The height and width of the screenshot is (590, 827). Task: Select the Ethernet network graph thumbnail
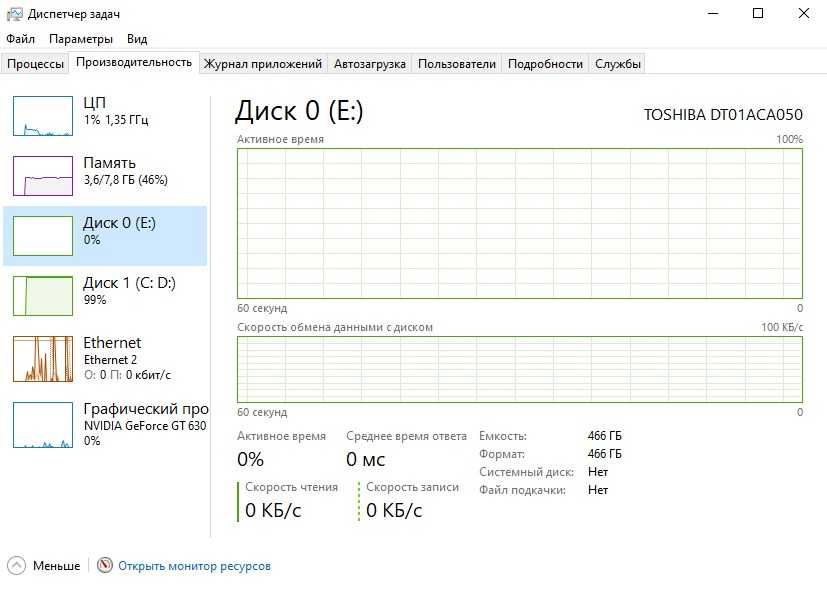coord(43,358)
